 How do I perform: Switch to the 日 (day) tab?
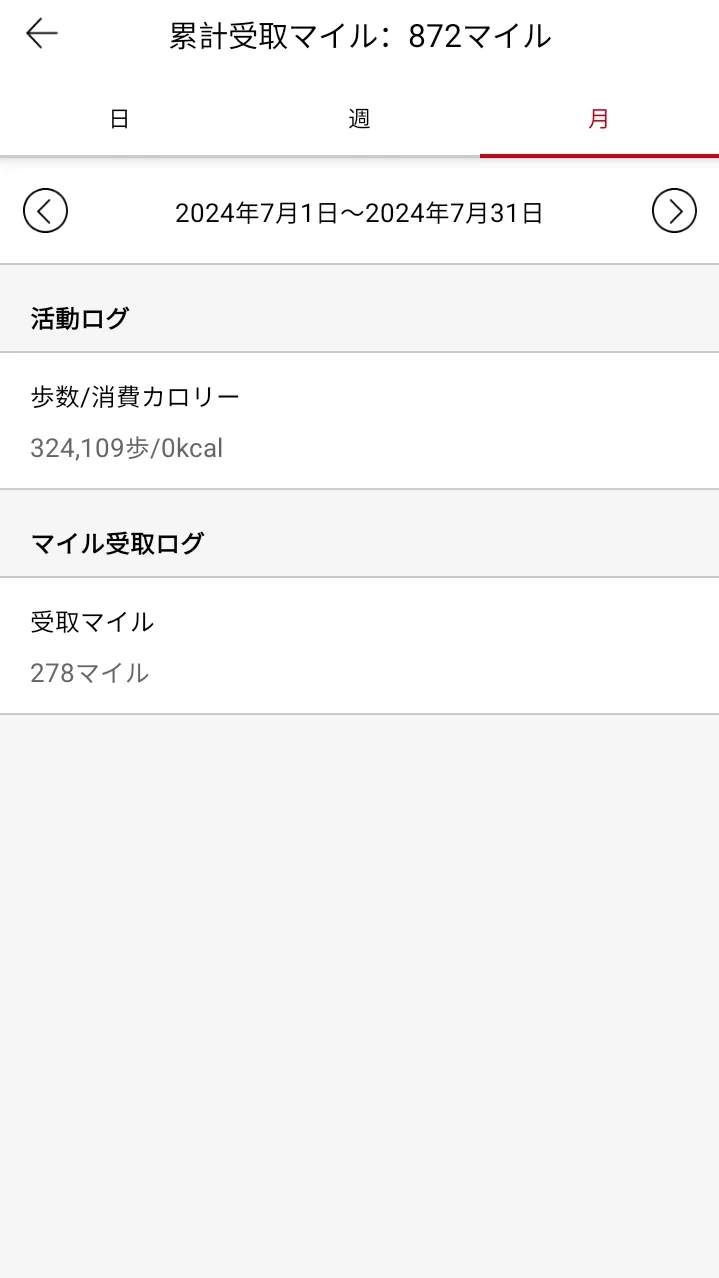click(119, 119)
